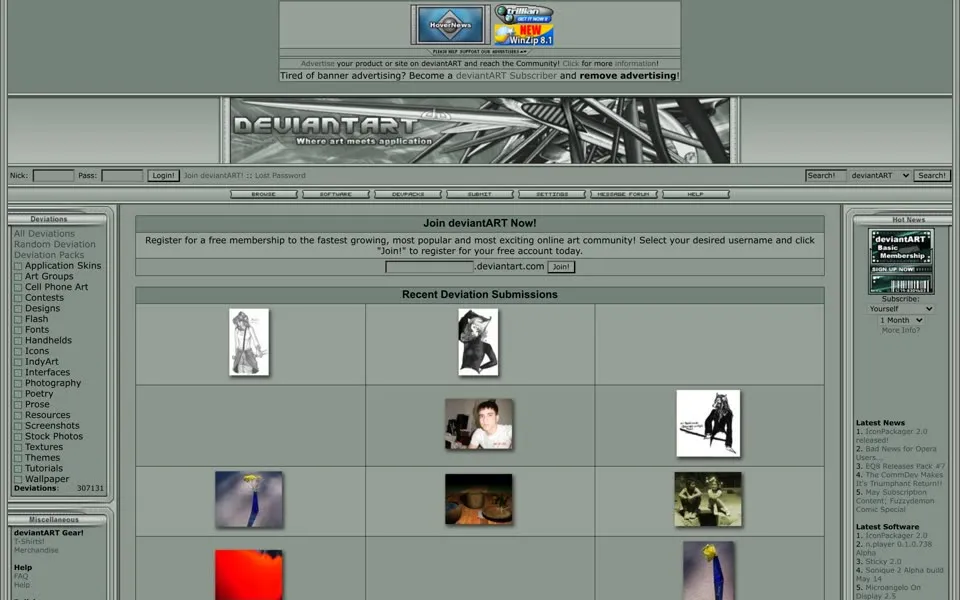
Task: Open the Poetry category
Action: pyautogui.click(x=39, y=394)
